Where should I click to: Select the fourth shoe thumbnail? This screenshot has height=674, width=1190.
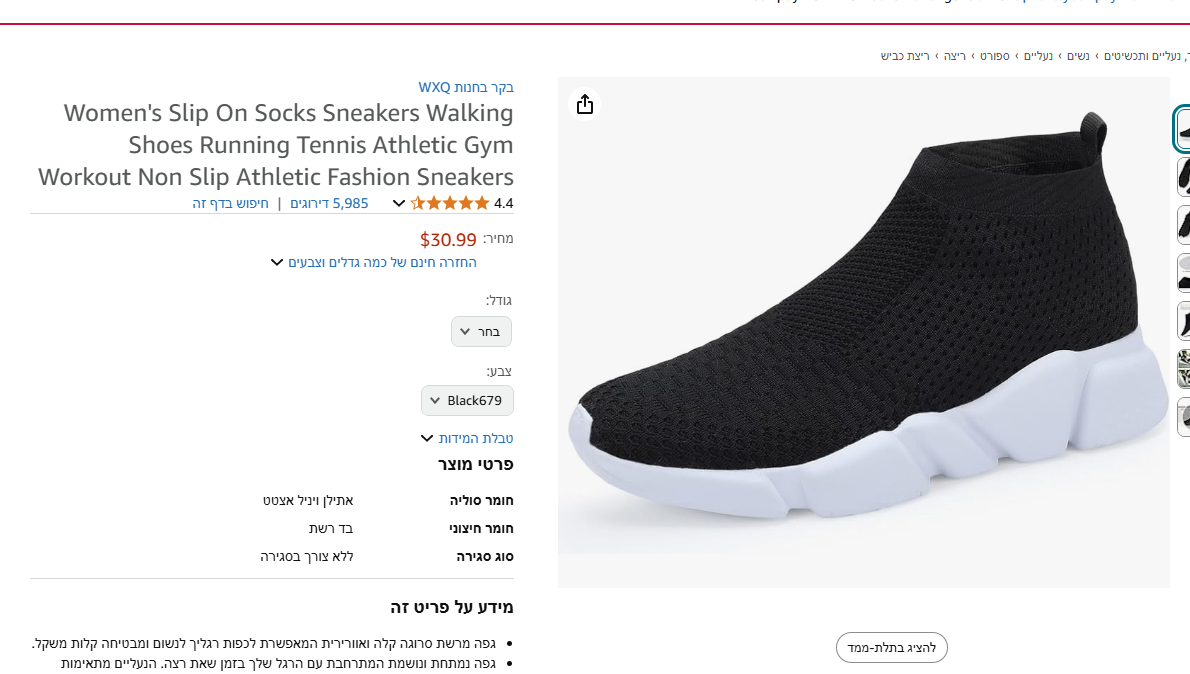pyautogui.click(x=1183, y=272)
